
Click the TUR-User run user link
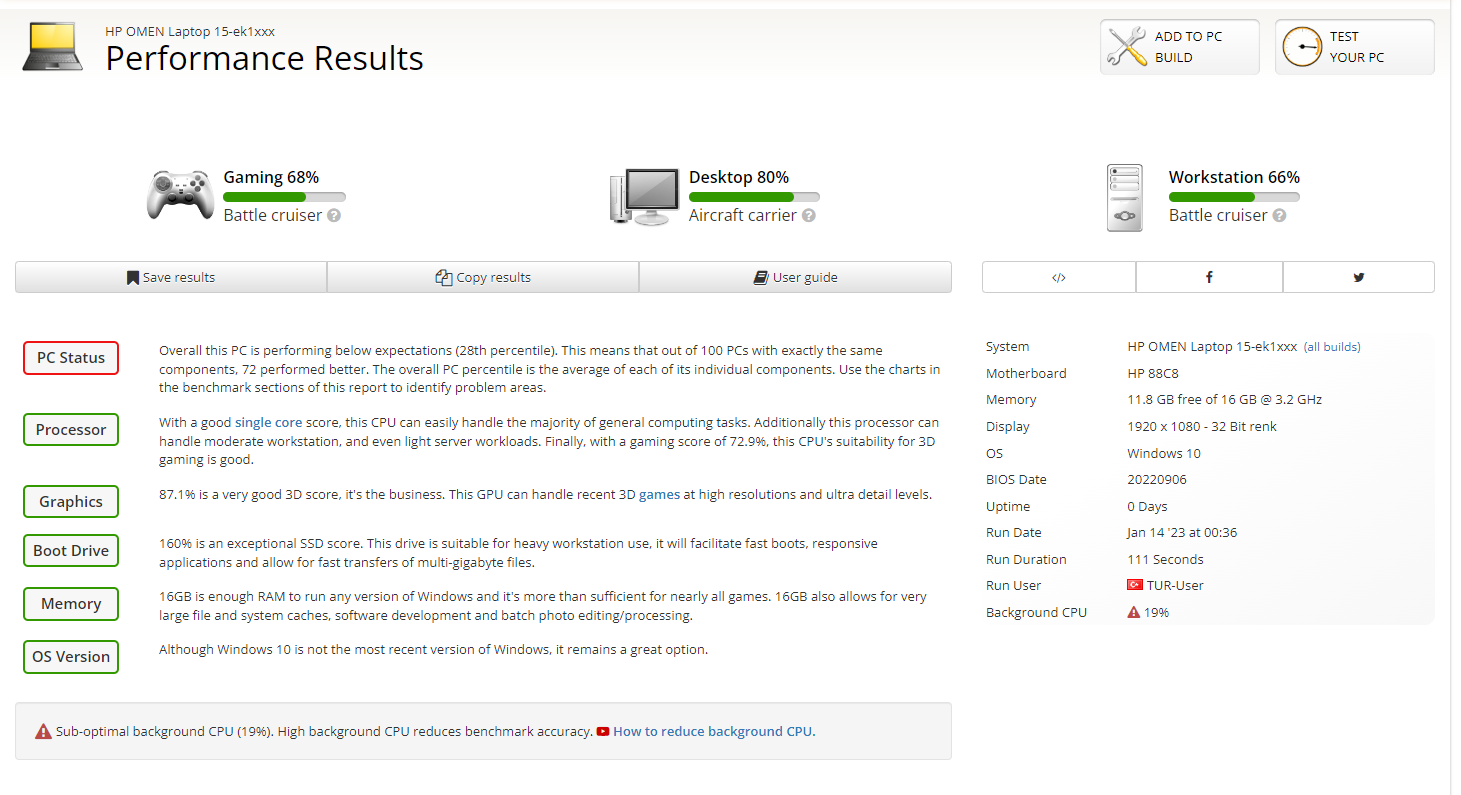pyautogui.click(x=1175, y=585)
